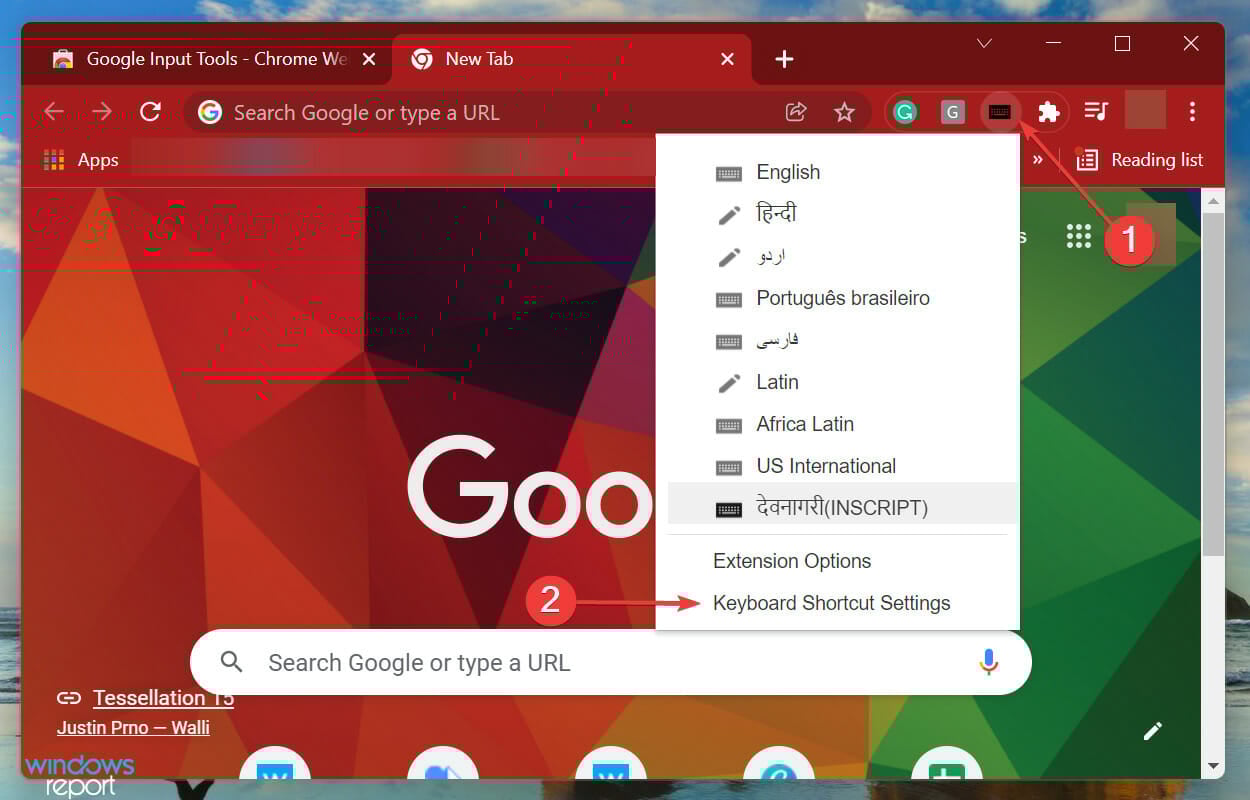Screen dimensions: 1250x800
Task: Open the tab search chevron
Action: click(984, 43)
